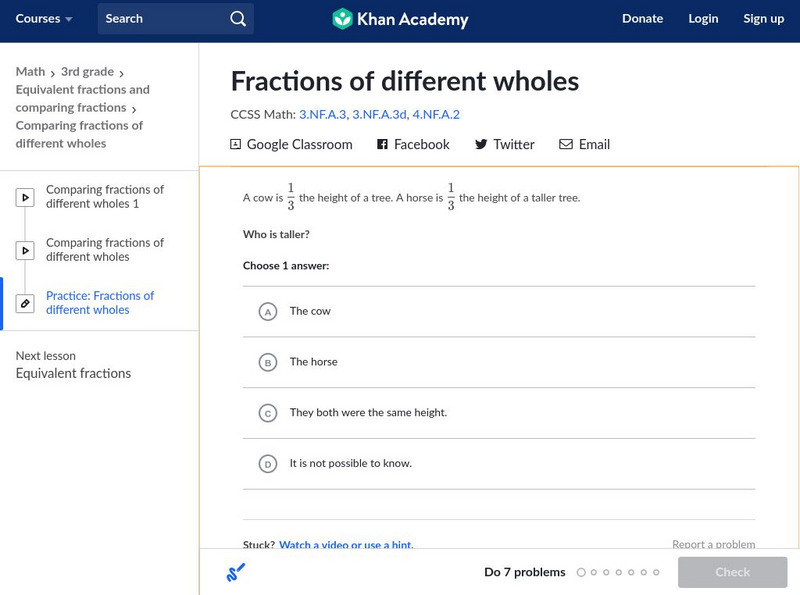Click the Sign up link
This screenshot has width=800, height=595.
click(763, 19)
